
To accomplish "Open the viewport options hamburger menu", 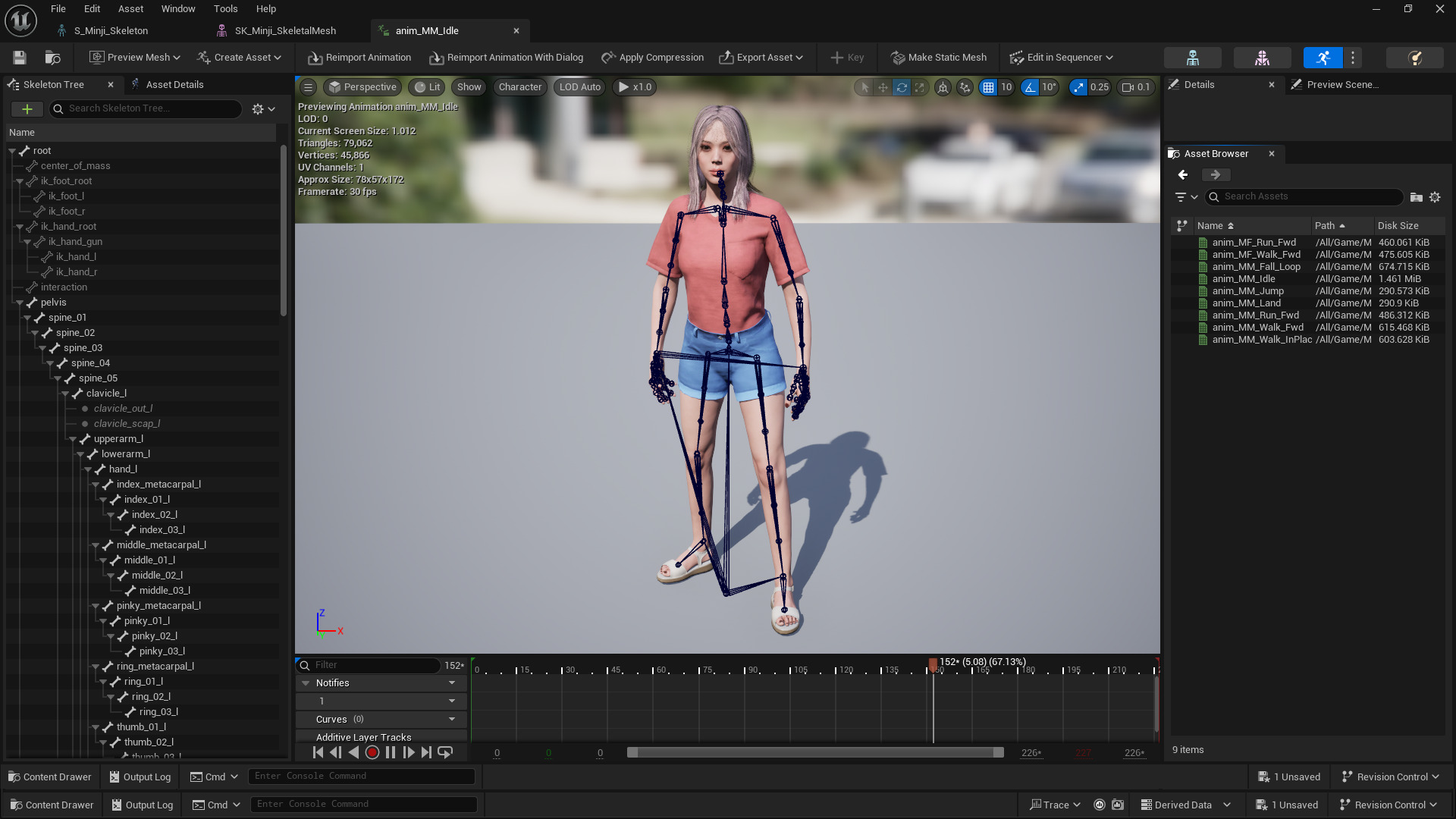I will [x=308, y=87].
